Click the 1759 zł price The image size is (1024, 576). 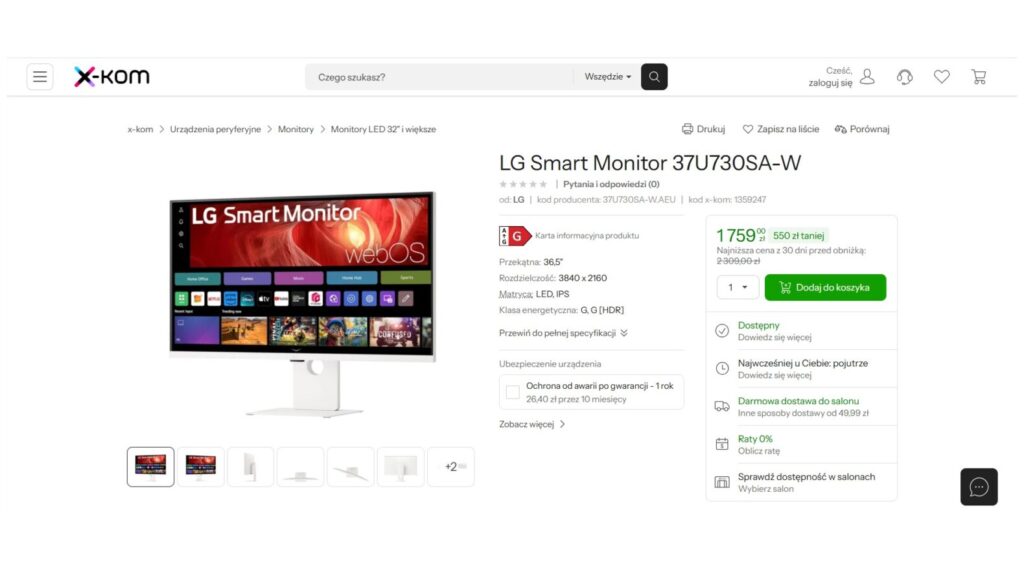[x=740, y=235]
